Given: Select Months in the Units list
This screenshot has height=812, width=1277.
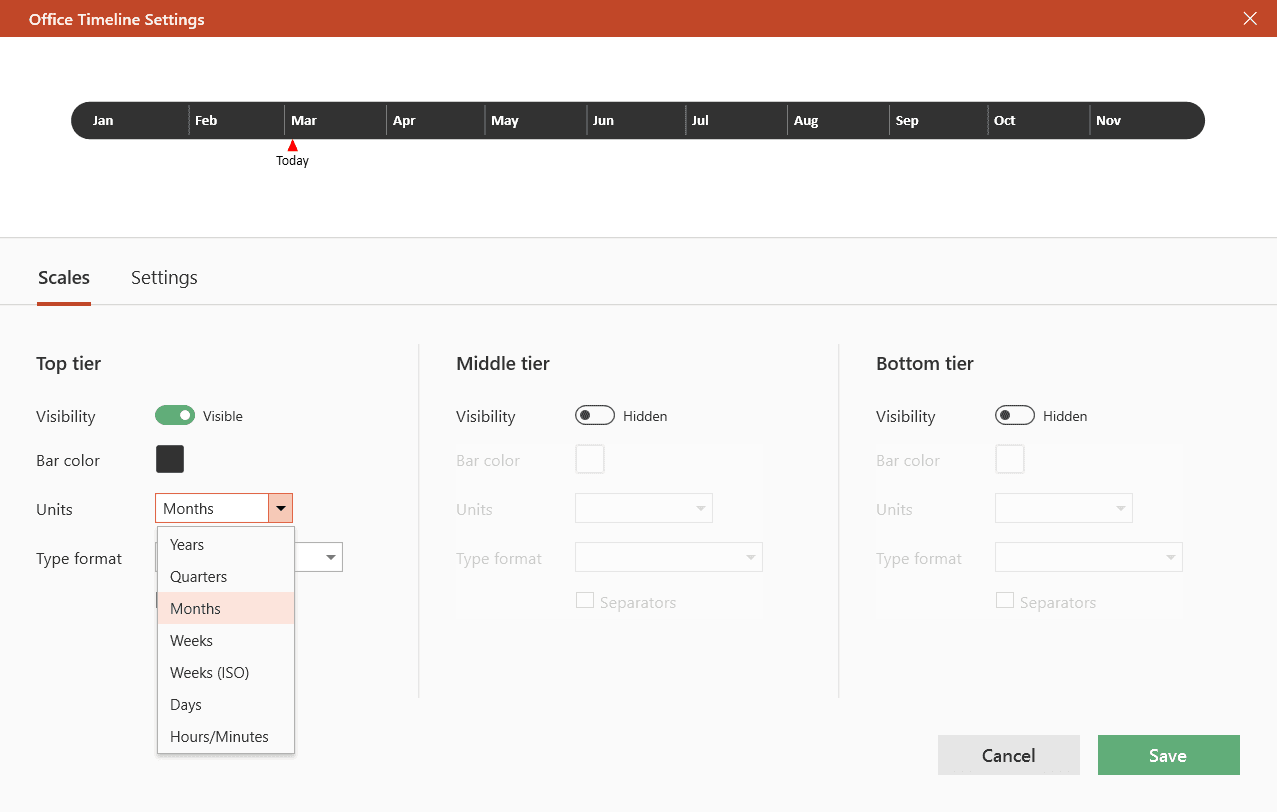Looking at the screenshot, I should [x=226, y=609].
